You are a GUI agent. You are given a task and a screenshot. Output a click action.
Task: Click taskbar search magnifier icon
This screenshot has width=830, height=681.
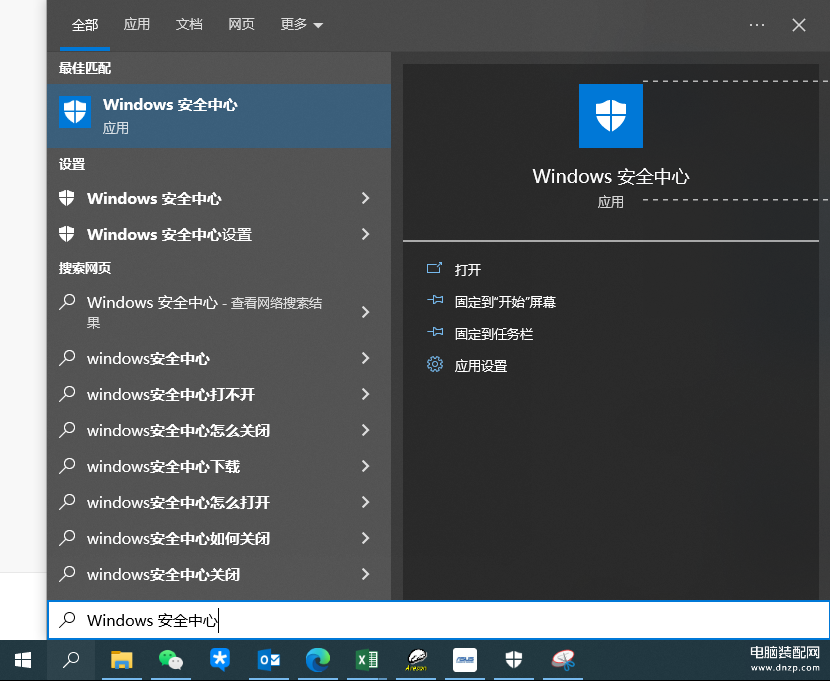pyautogui.click(x=71, y=660)
